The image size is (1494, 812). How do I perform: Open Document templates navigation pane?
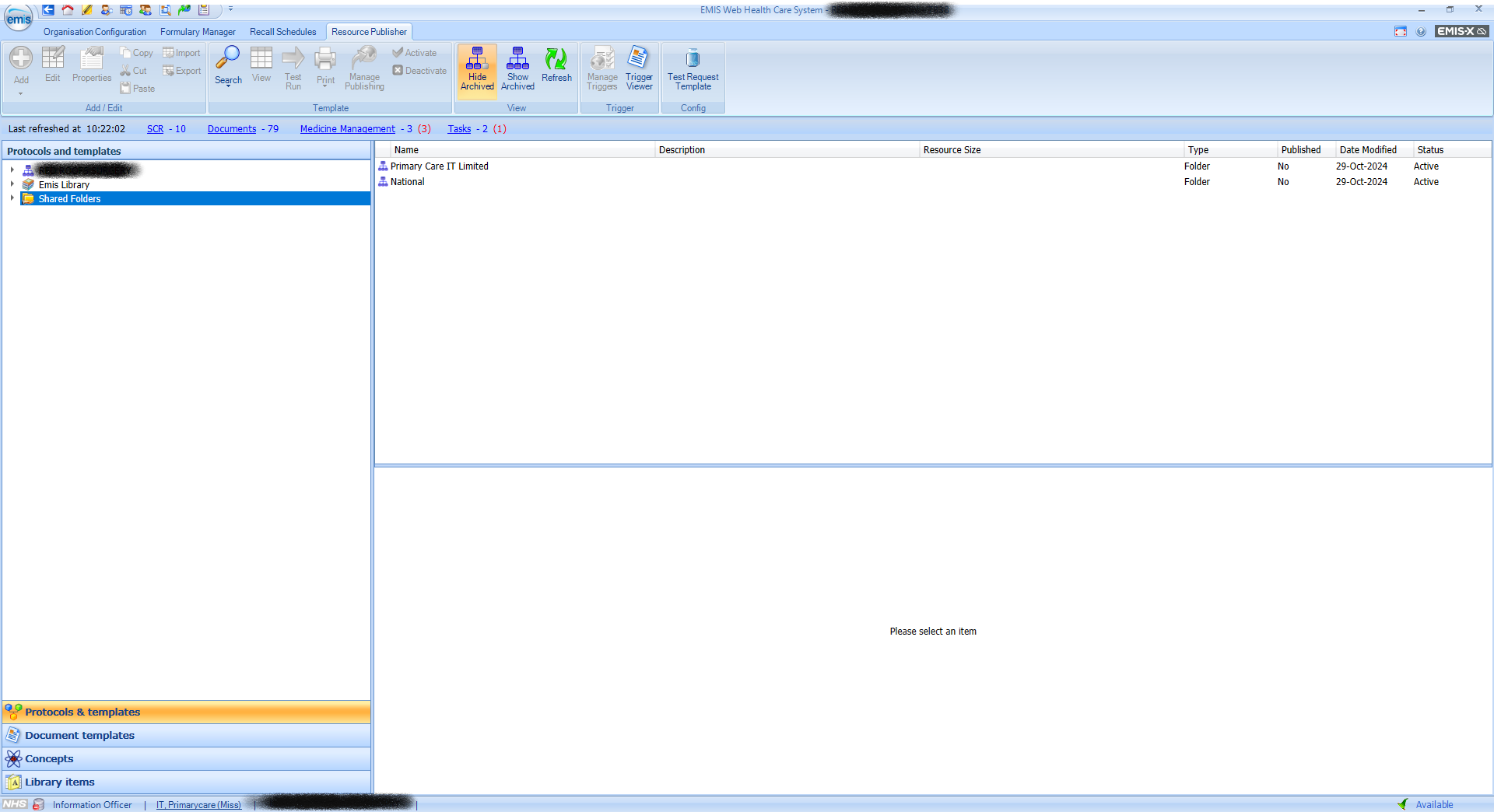tap(187, 736)
